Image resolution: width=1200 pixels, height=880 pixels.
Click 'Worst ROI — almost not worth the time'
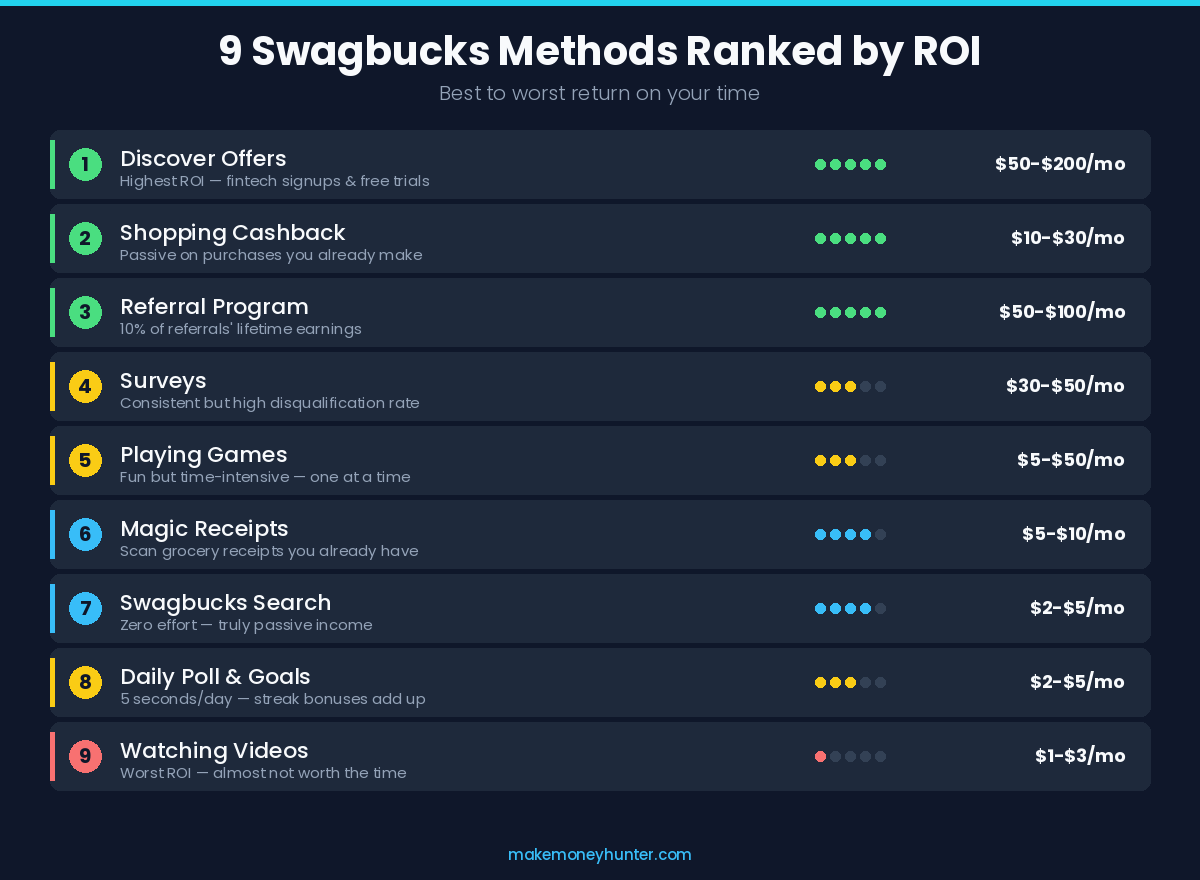263,773
